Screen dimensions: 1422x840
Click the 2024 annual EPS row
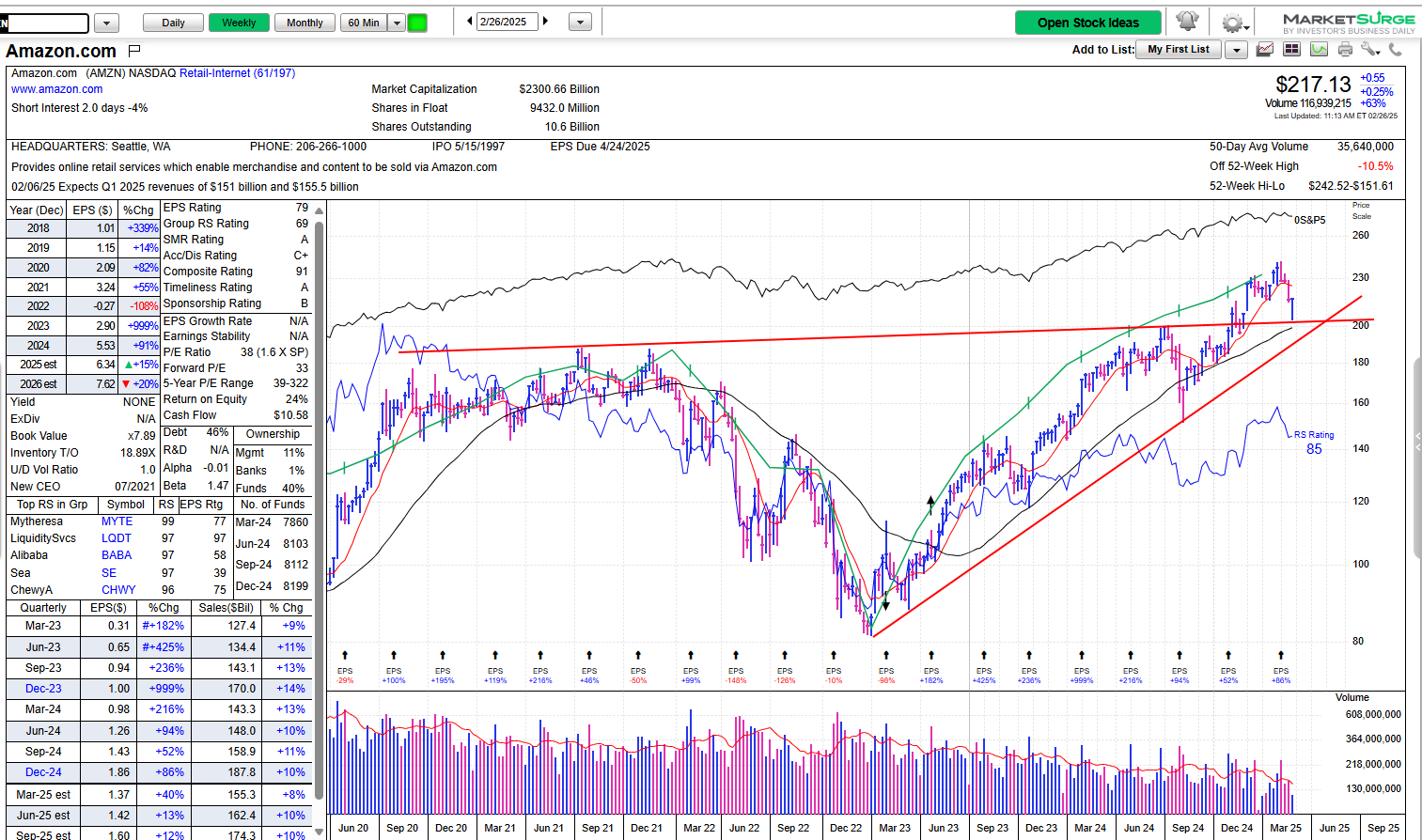[x=83, y=346]
